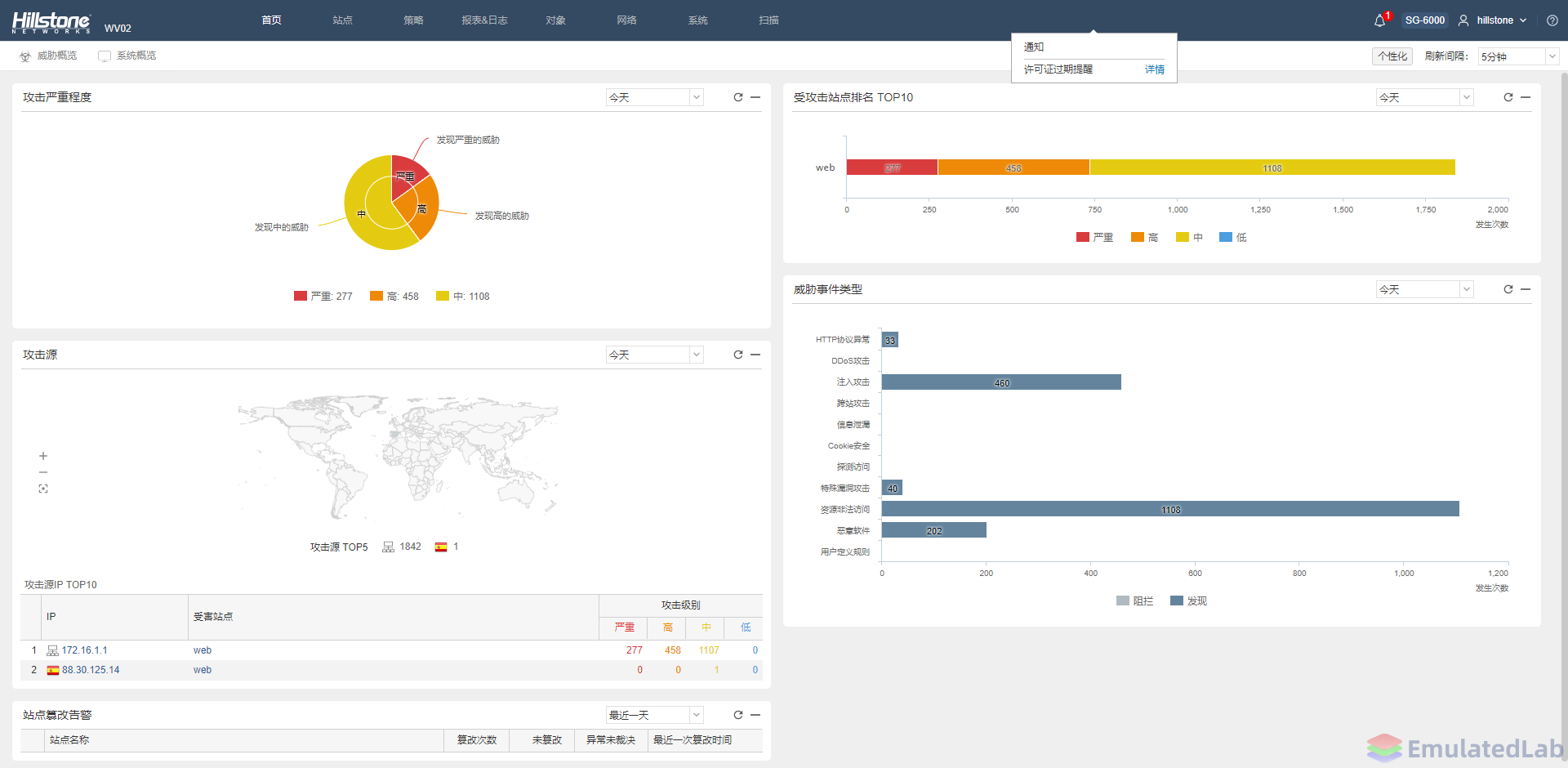Toggle 发现 legend in threat event chart

click(x=1188, y=601)
